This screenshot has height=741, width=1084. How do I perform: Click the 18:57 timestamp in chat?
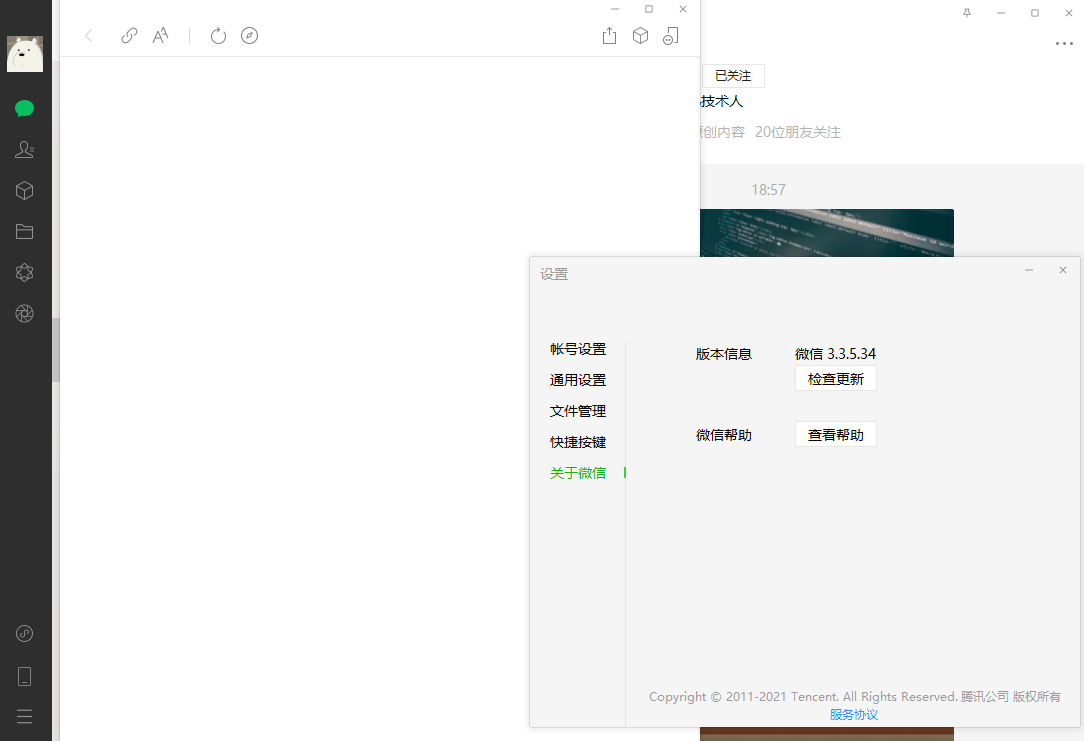click(x=769, y=189)
